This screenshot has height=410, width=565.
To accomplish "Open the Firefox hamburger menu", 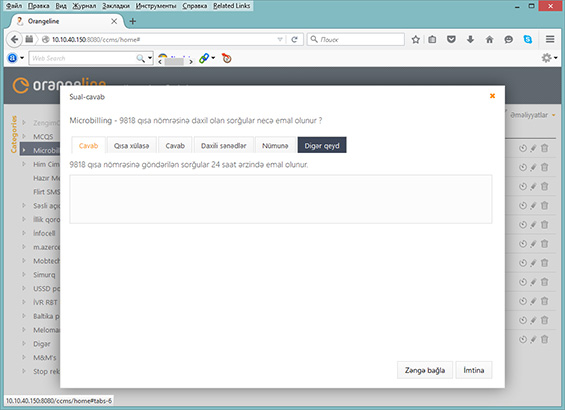I will tap(550, 39).
